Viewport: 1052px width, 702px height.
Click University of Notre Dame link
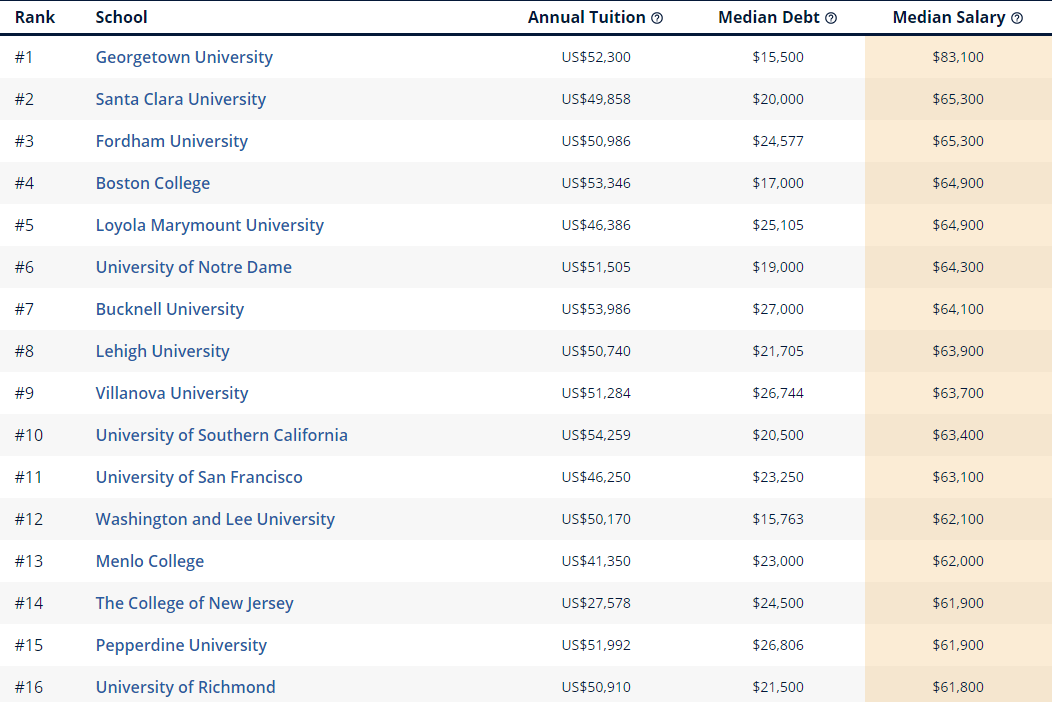pos(194,267)
